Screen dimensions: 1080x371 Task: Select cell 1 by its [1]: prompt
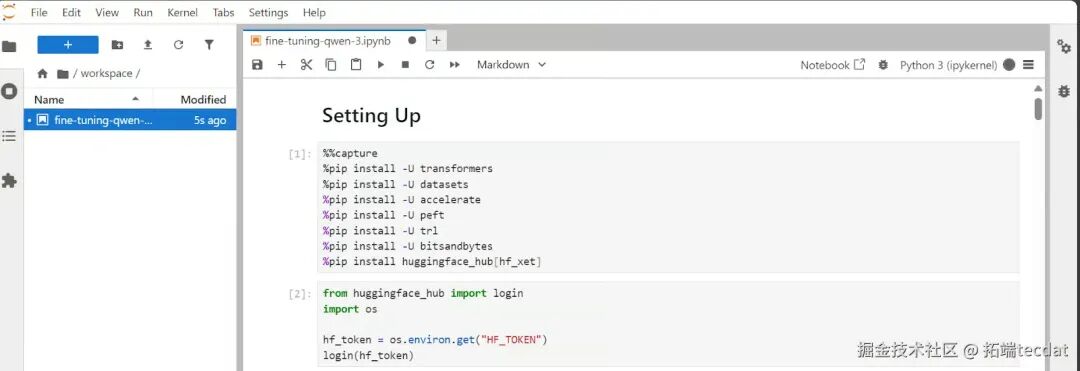pyautogui.click(x=299, y=154)
